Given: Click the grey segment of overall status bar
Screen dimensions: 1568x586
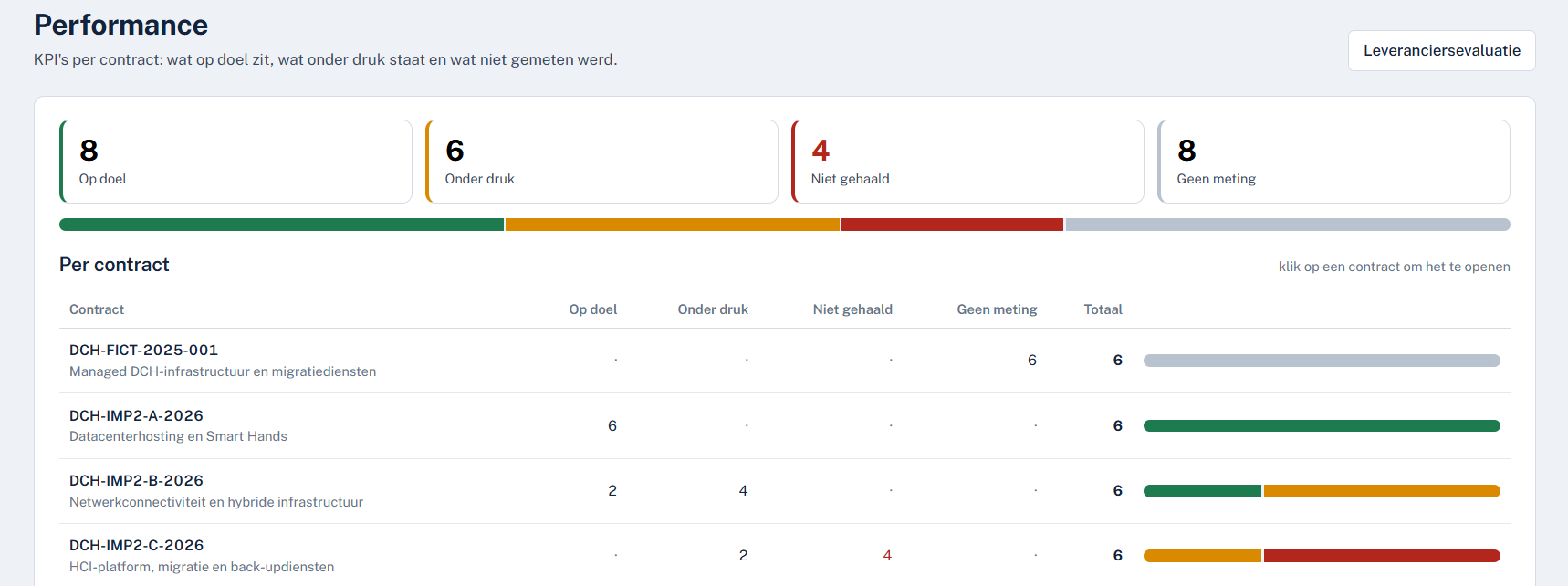Looking at the screenshot, I should click(1288, 225).
